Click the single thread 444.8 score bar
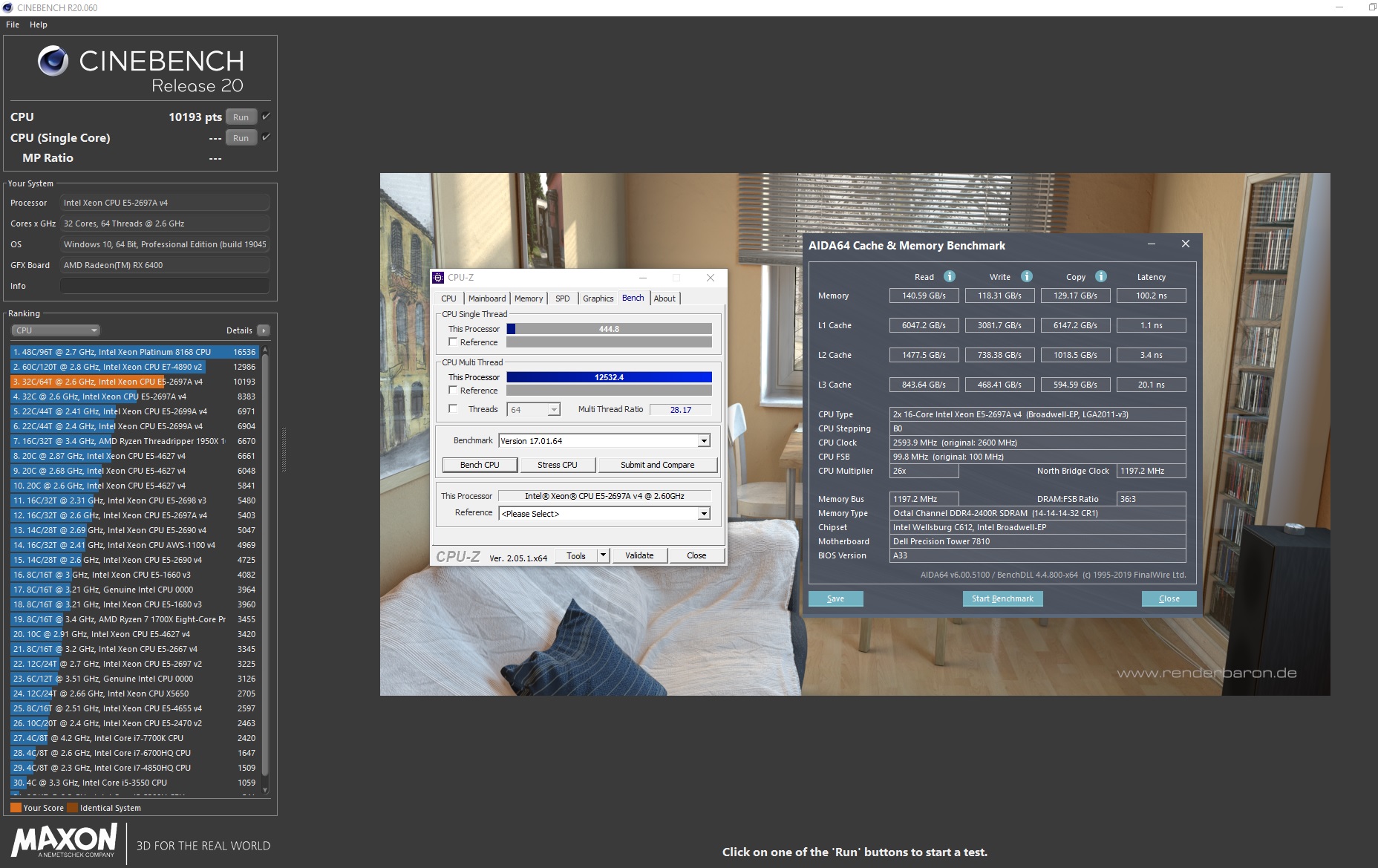1378x868 pixels. (x=609, y=329)
